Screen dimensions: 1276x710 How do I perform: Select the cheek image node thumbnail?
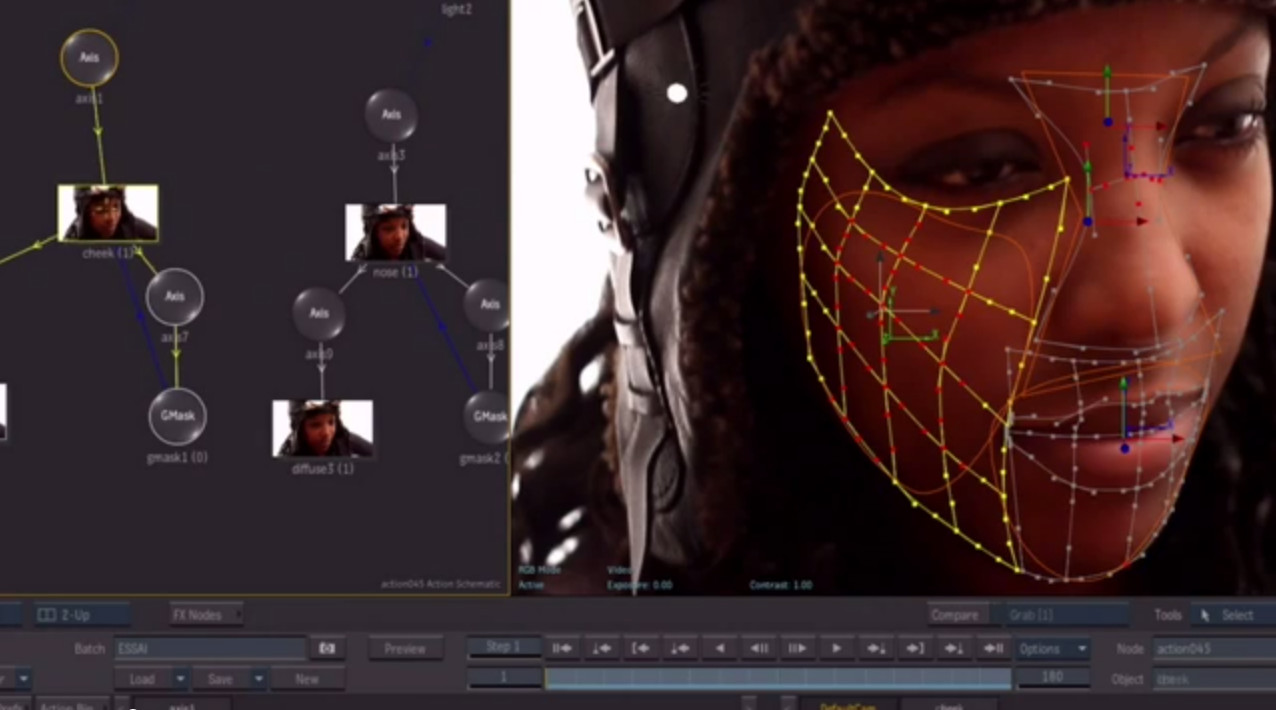tap(108, 213)
